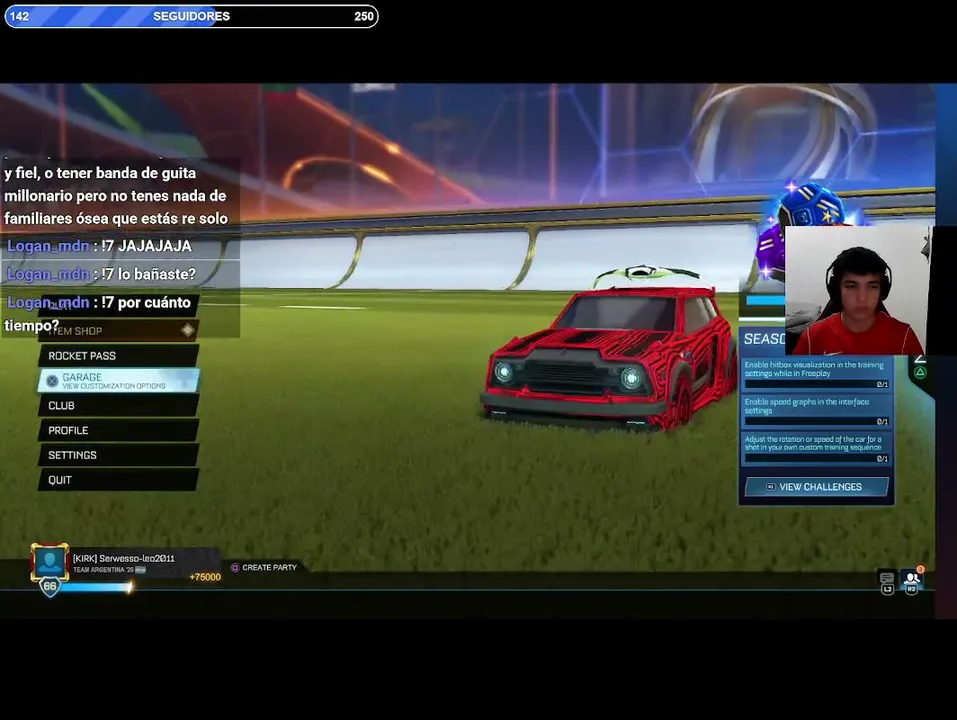Screen dimensions: 957x720
Task: Open the Club menu entry
Action: (118, 406)
